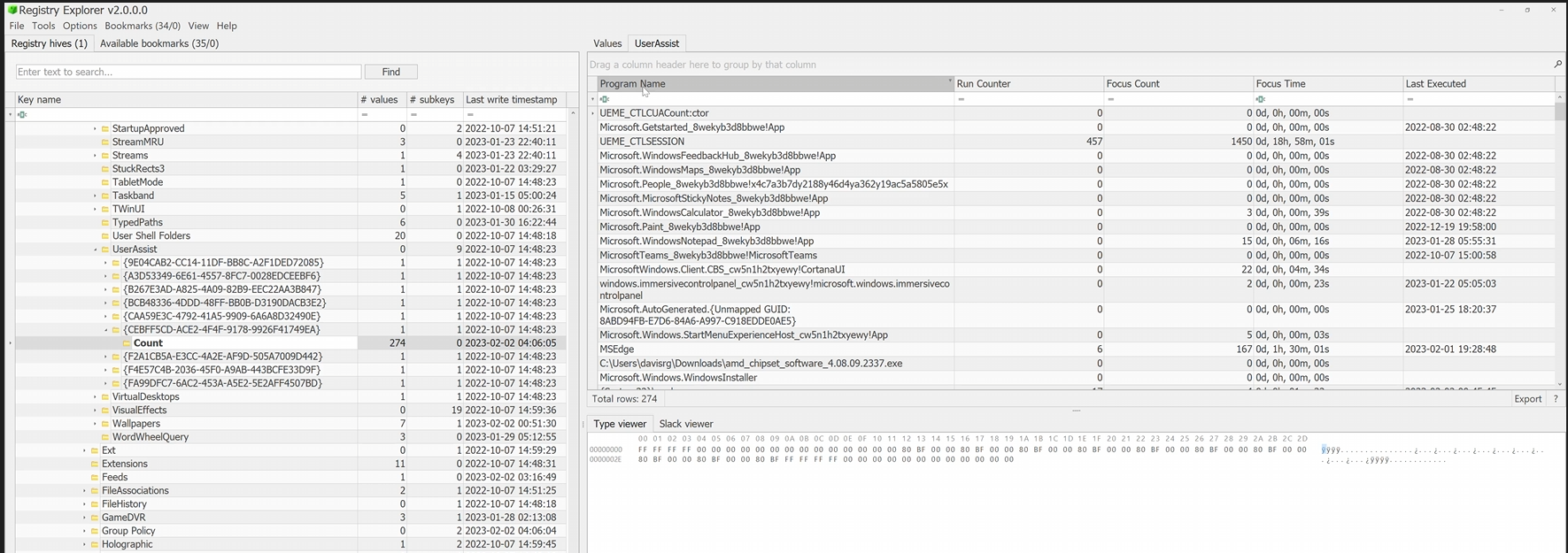Collapse the UserAssist key
The height and width of the screenshot is (553, 1568).
(95, 250)
